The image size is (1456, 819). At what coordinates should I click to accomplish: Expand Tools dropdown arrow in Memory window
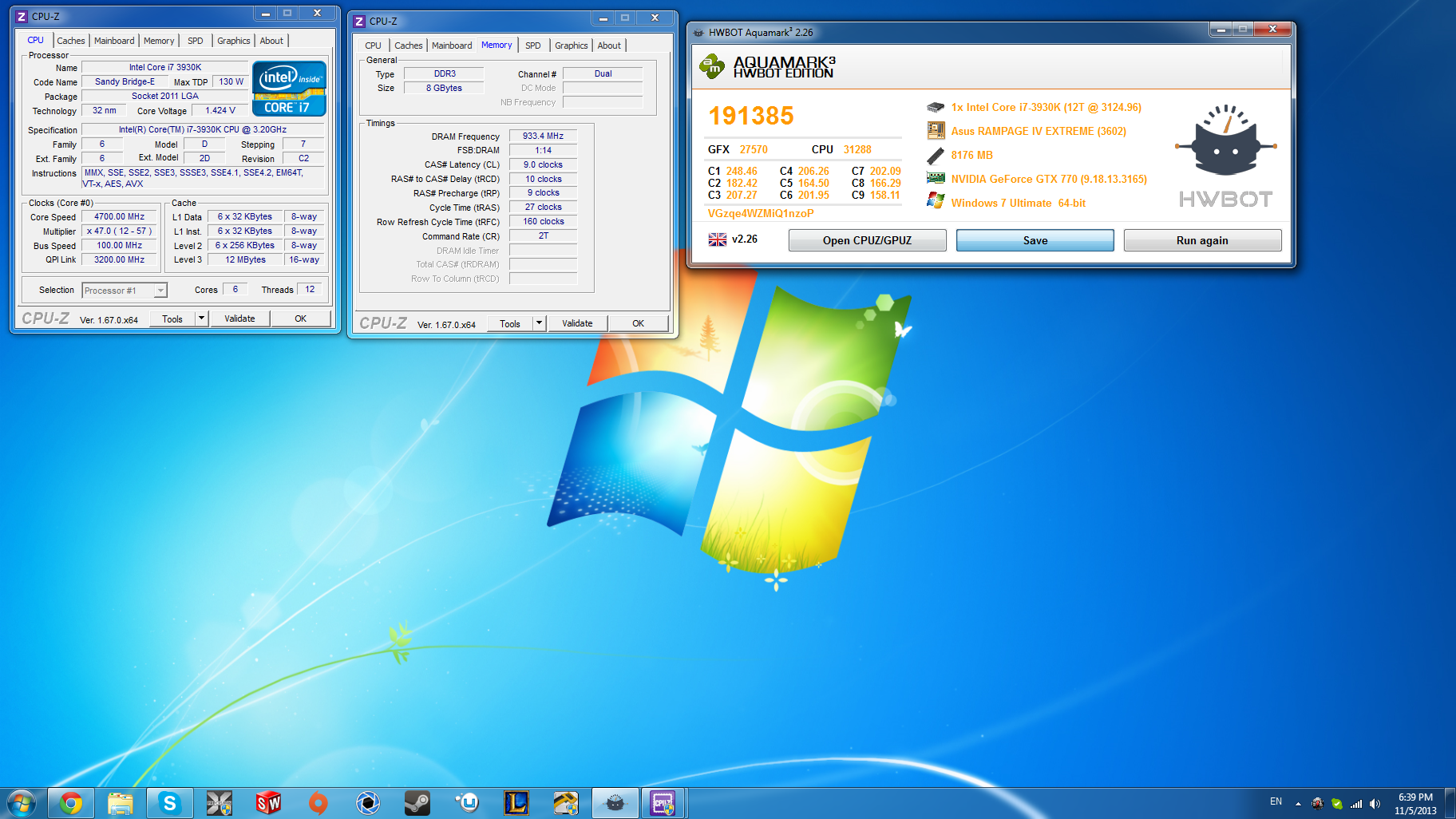[x=539, y=322]
